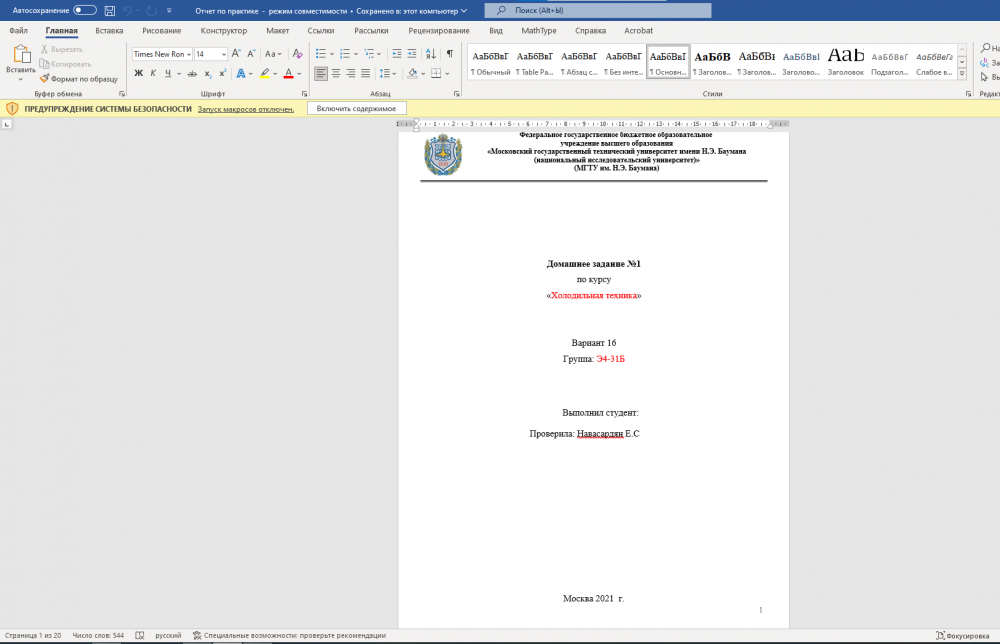Click the increase indent icon
Image resolution: width=1000 pixels, height=644 pixels.
(412, 54)
